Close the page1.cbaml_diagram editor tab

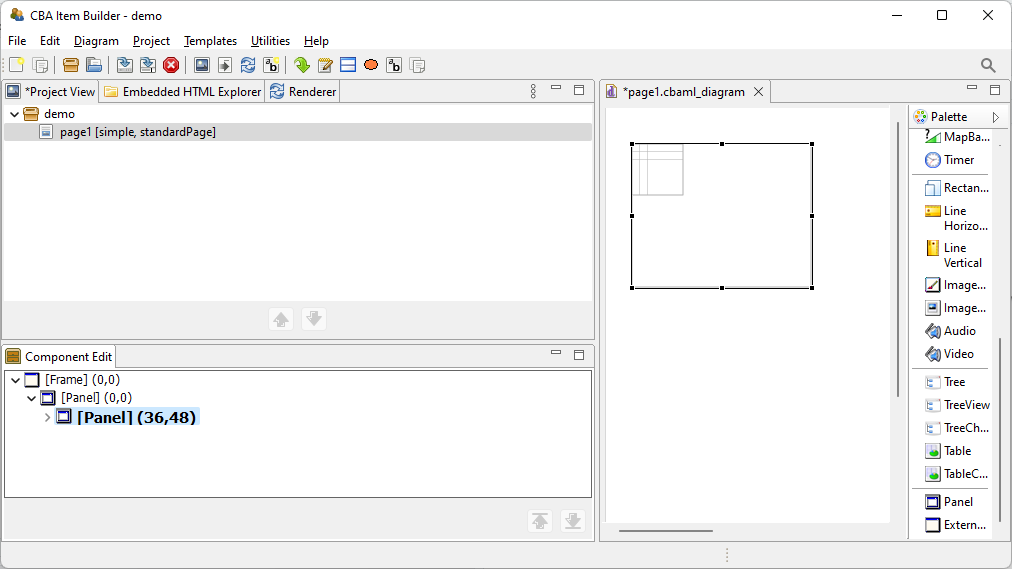[758, 92]
